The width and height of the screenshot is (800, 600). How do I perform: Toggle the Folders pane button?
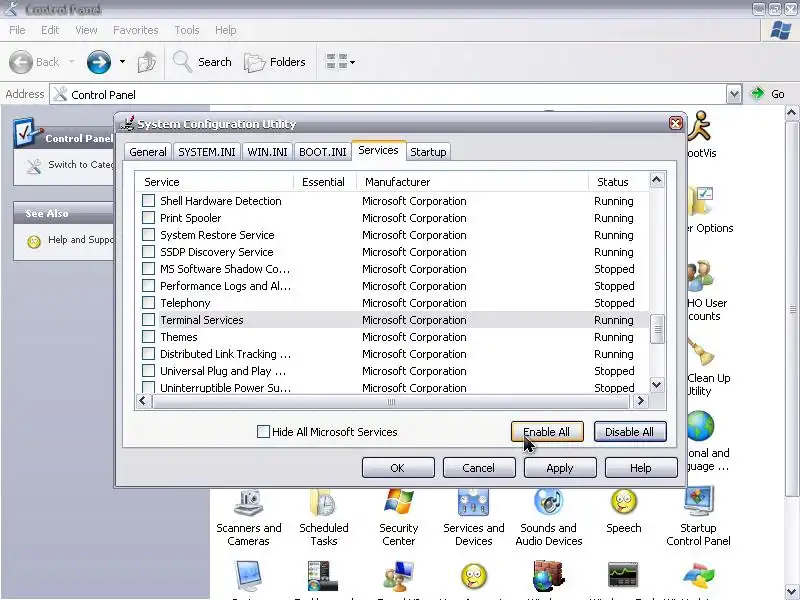click(x=274, y=62)
